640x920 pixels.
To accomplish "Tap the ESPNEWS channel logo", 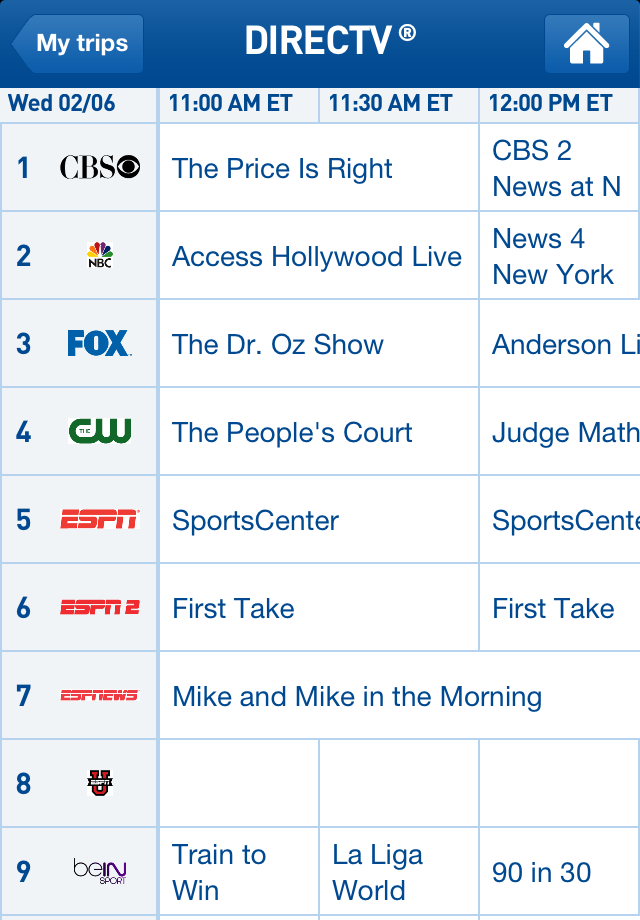I will pos(100,695).
